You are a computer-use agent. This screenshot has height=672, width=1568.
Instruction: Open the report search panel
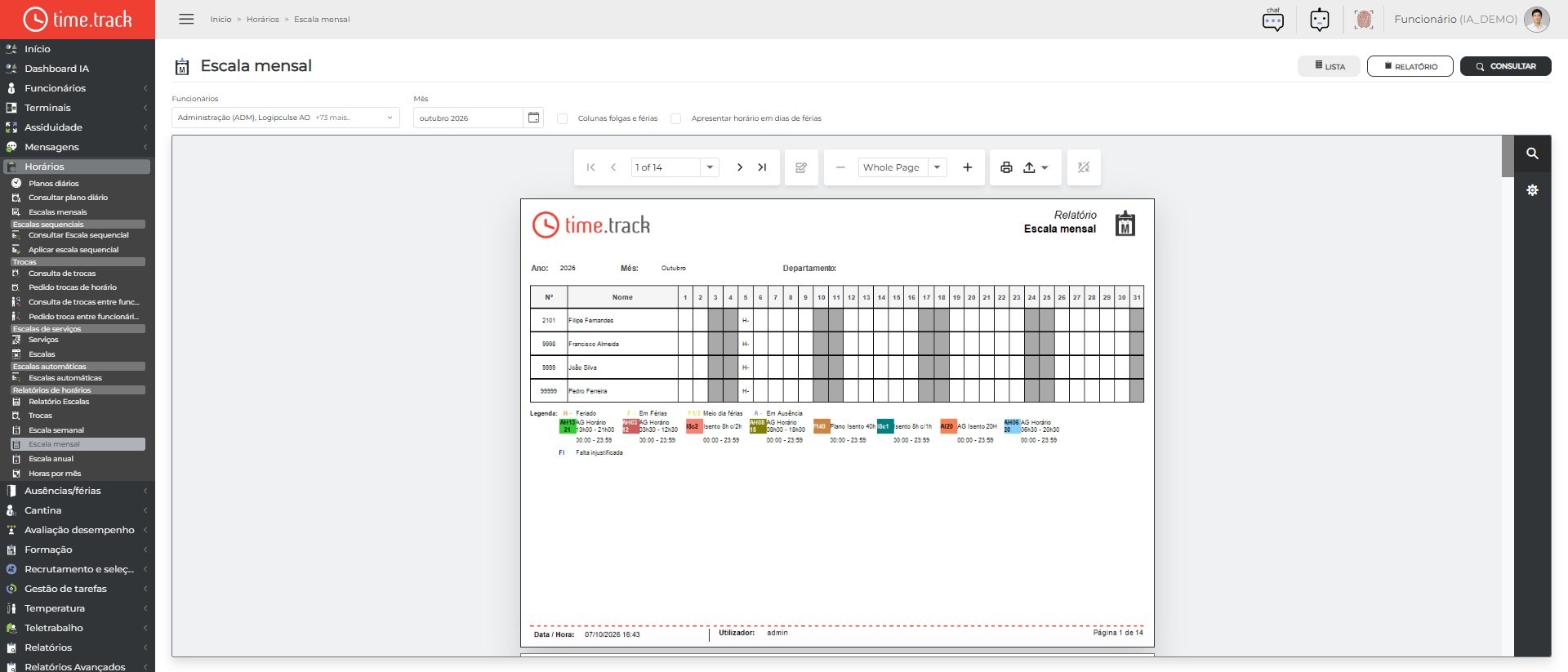[1532, 153]
